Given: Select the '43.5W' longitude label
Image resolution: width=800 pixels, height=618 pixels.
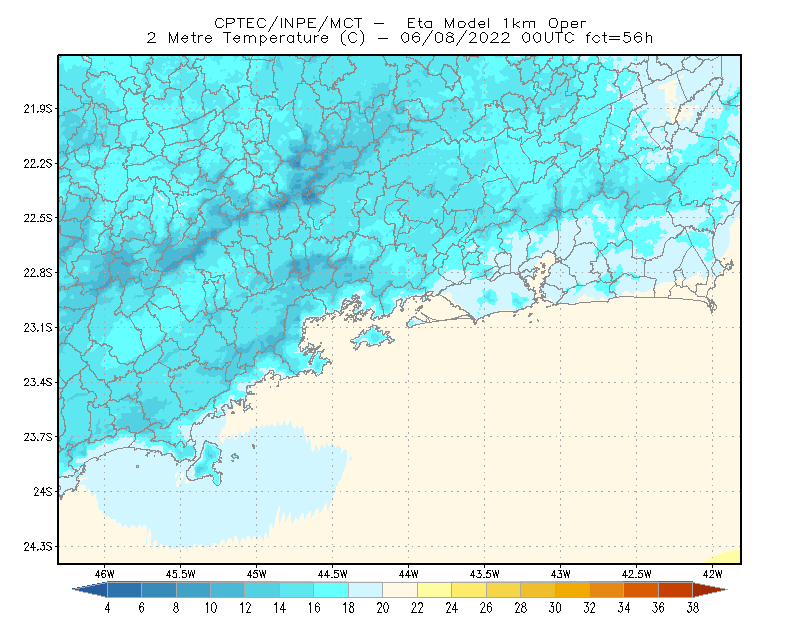Looking at the screenshot, I should (x=485, y=574).
